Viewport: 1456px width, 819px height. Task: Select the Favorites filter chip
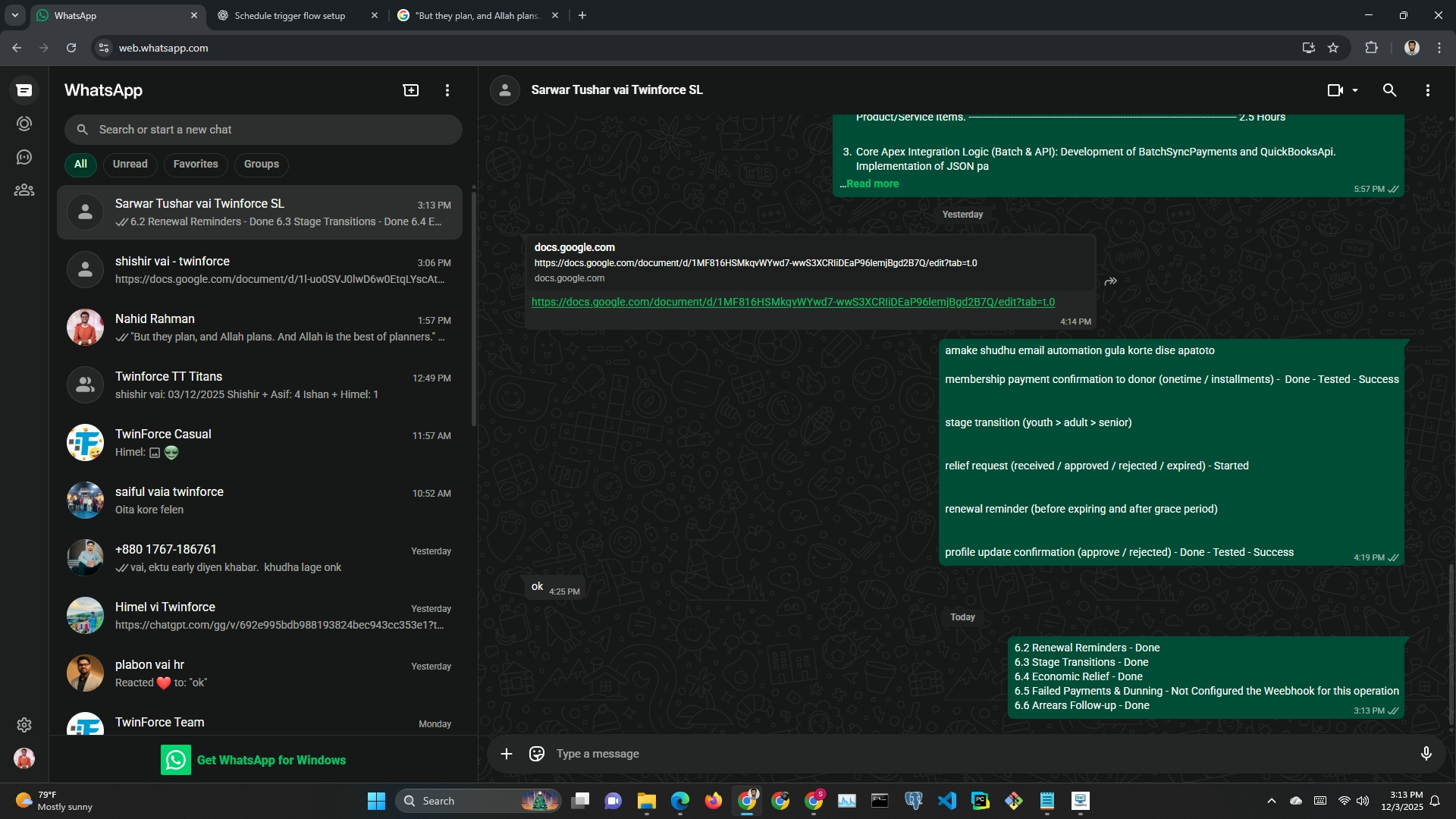tap(195, 164)
